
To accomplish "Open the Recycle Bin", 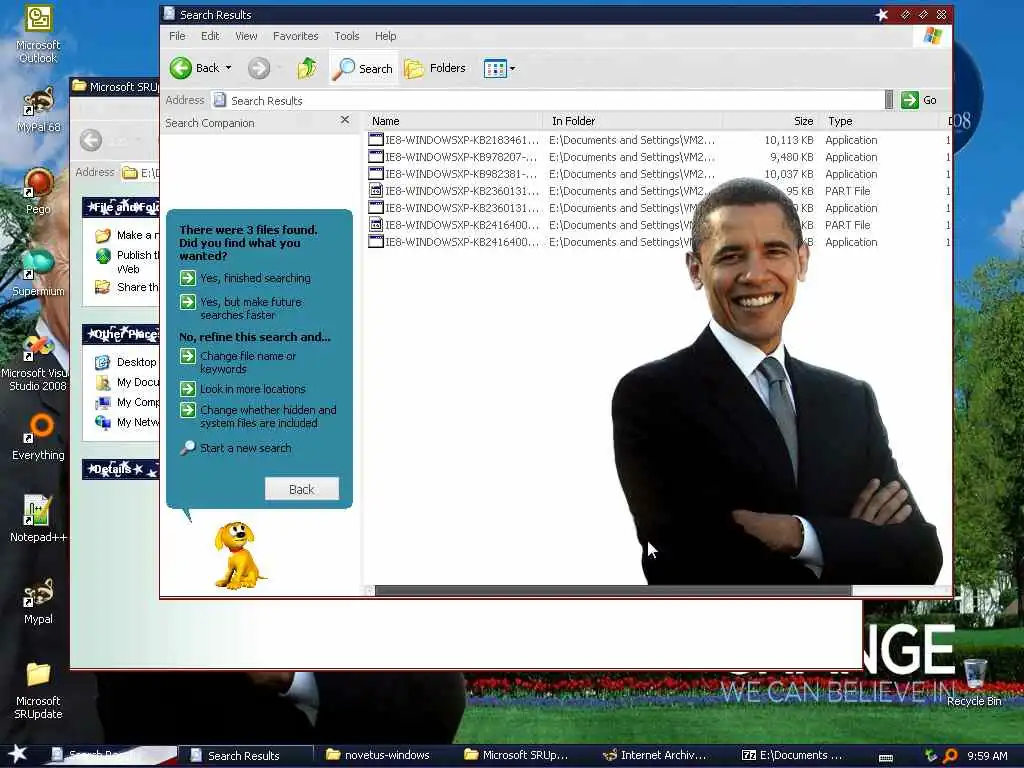I will click(x=974, y=682).
